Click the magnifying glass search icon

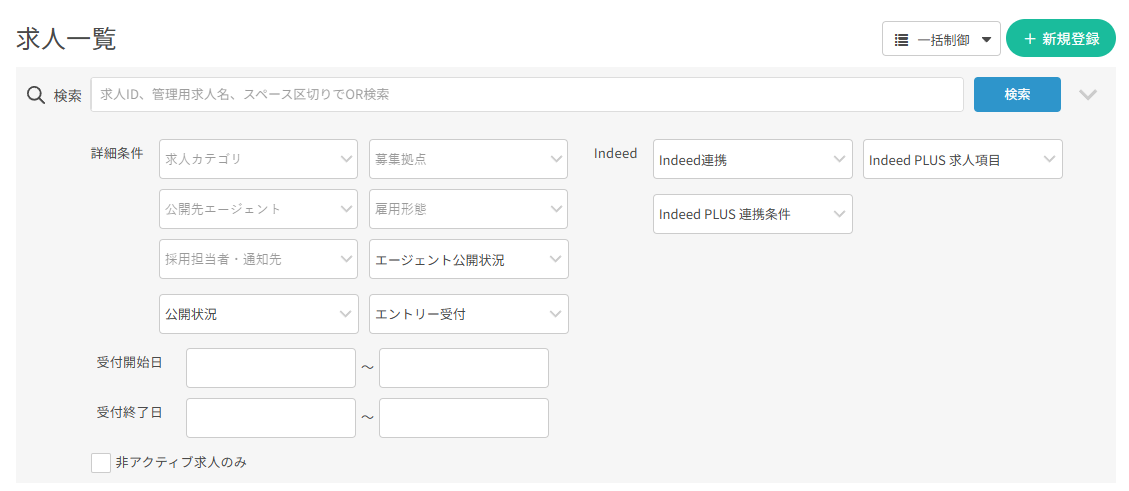point(35,95)
